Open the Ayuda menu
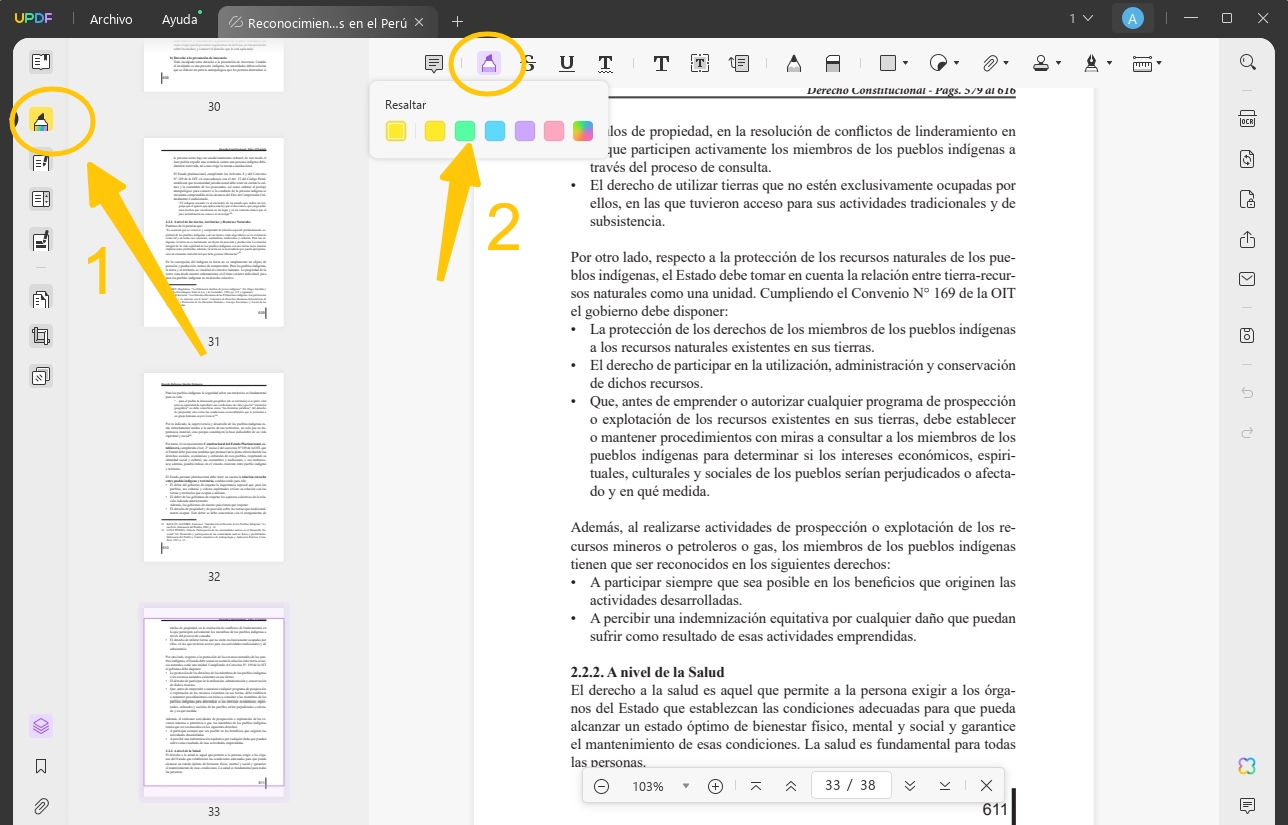The height and width of the screenshot is (825, 1288). coord(180,19)
